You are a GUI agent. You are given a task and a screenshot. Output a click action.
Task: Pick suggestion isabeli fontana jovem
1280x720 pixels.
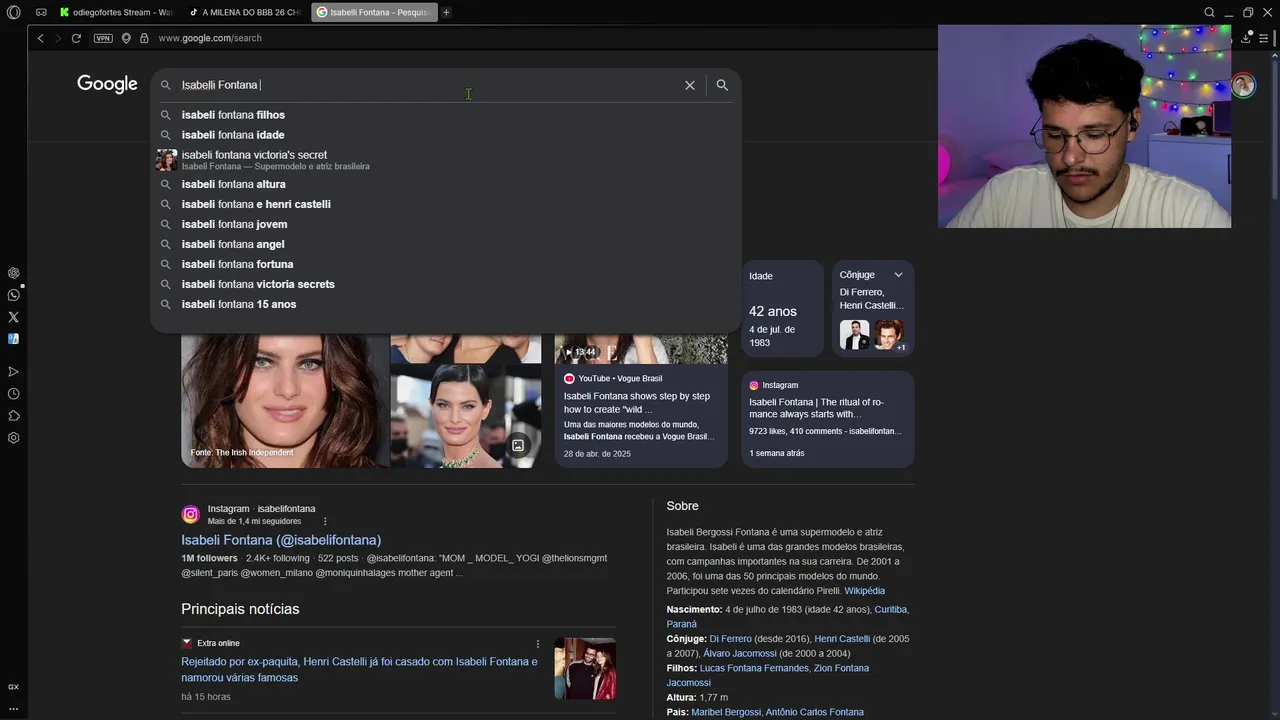point(445,224)
